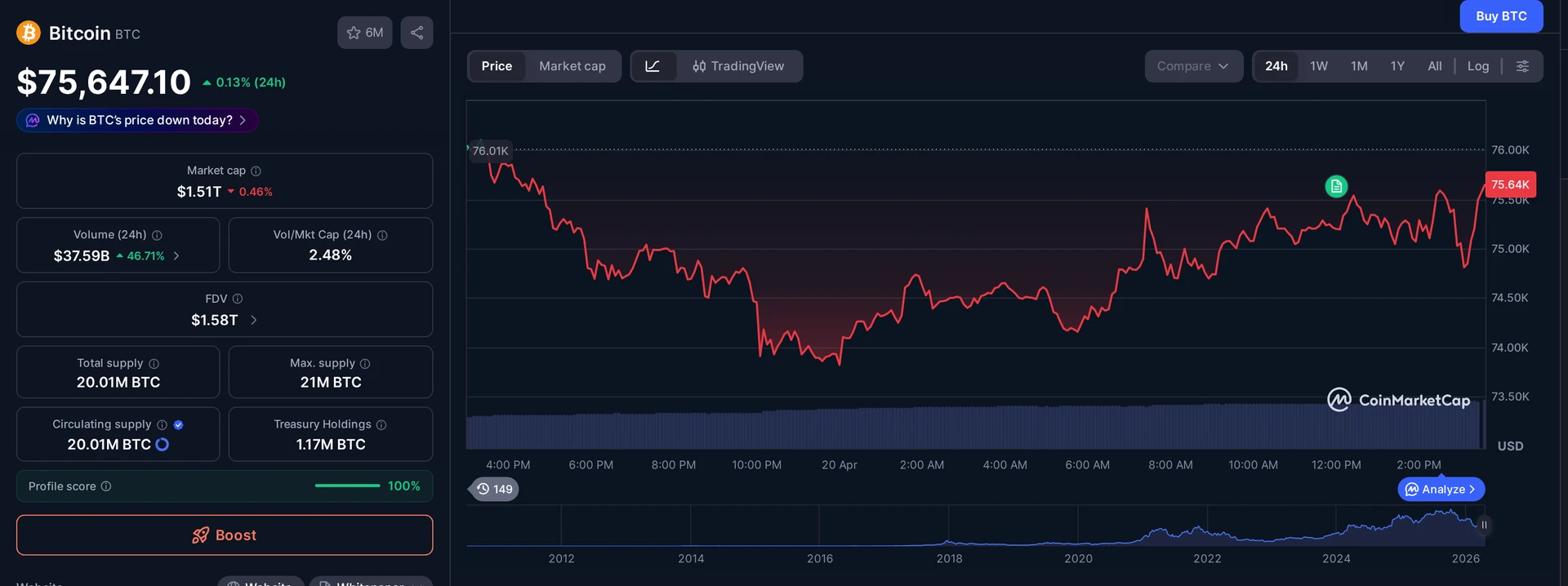Select the 1Y time range
Image resolution: width=1568 pixels, height=586 pixels.
(x=1397, y=66)
